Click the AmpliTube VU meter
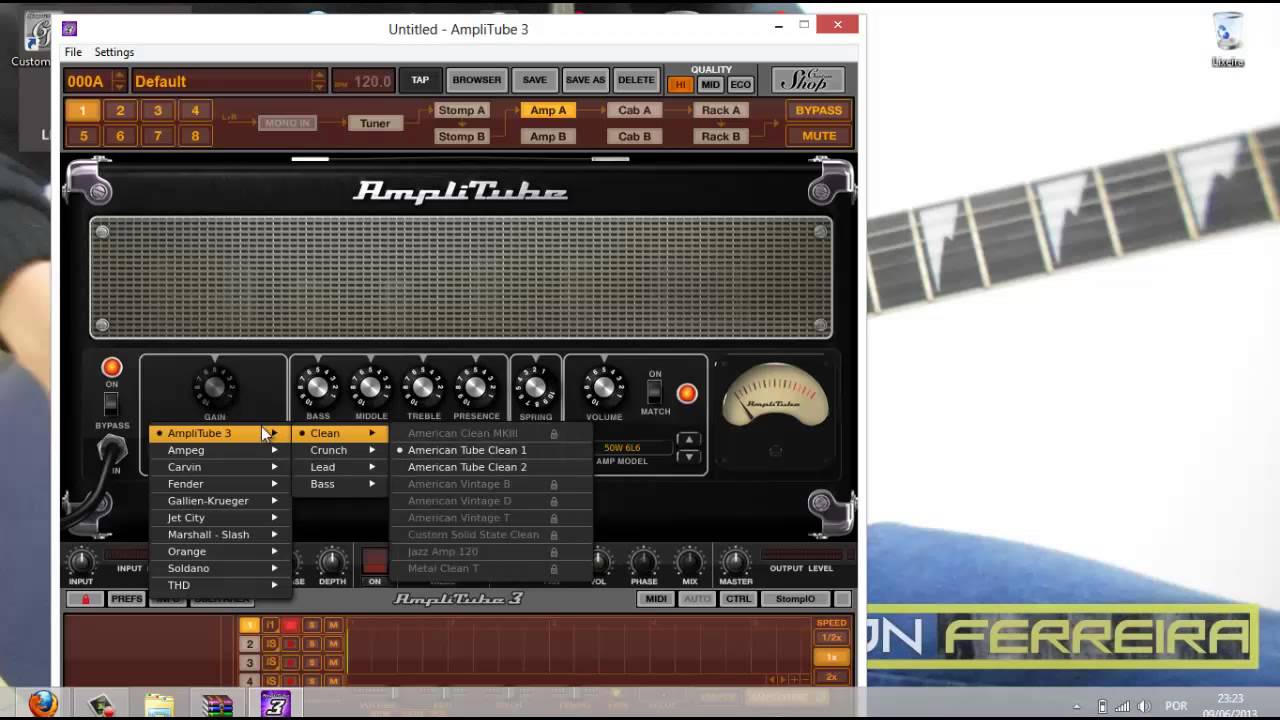The image size is (1280, 720). (775, 396)
